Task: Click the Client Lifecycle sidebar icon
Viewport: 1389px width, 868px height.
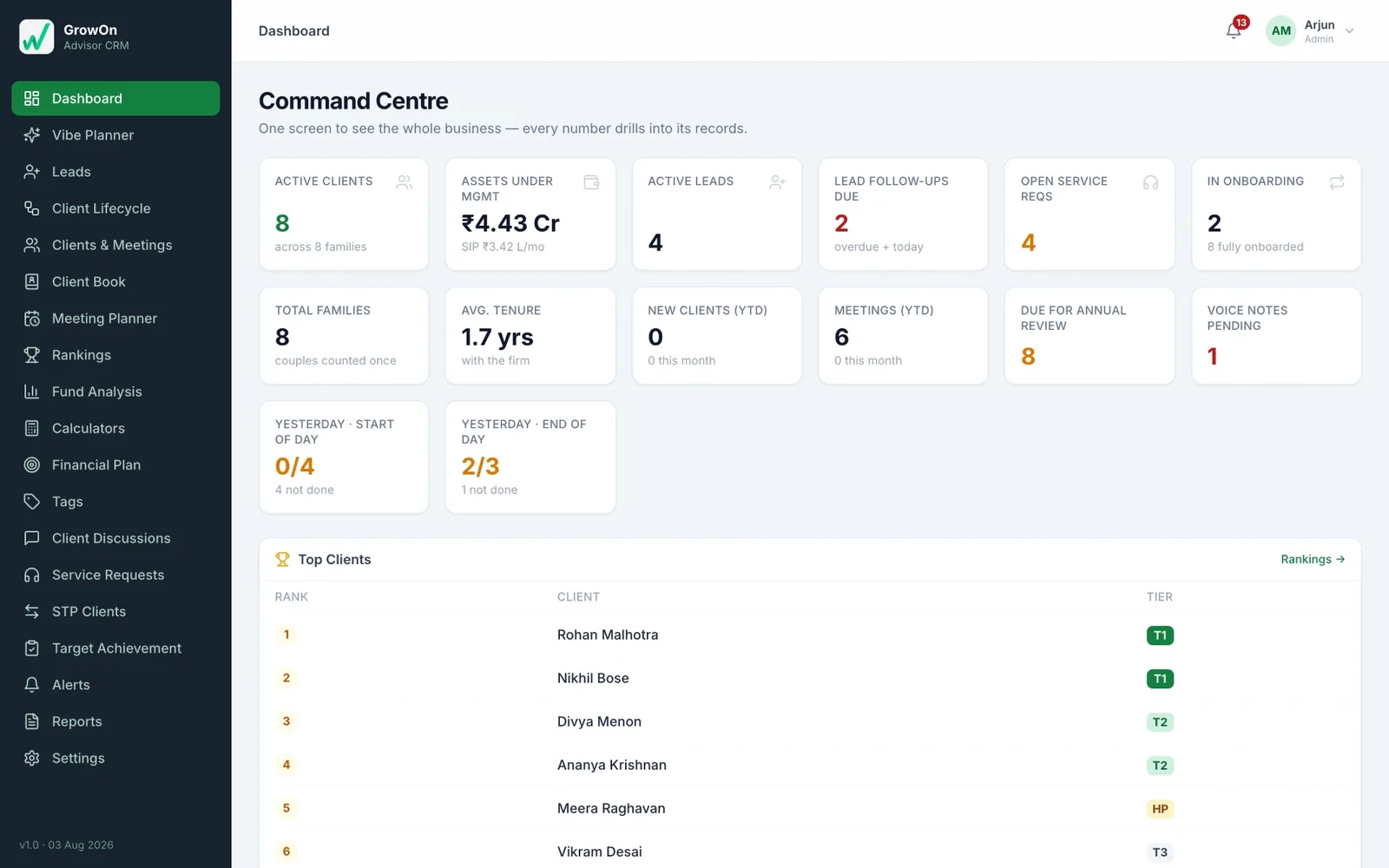Action: click(x=32, y=208)
